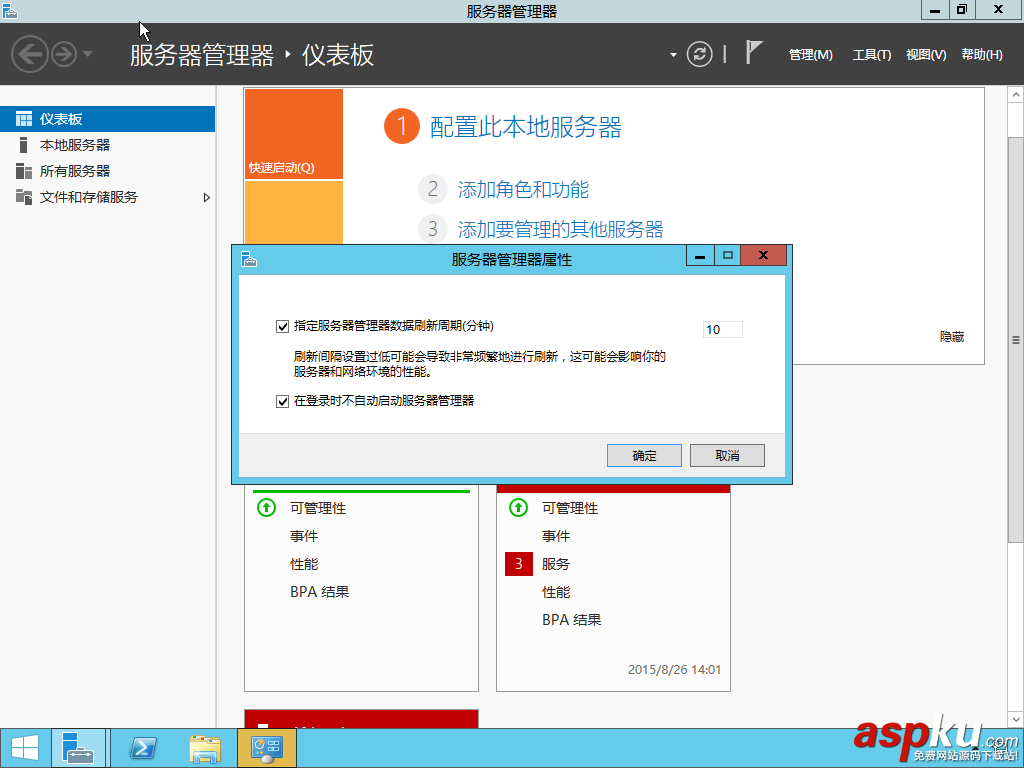The image size is (1024, 768).
Task: Close the 服务器管理器属性 dialog
Action: tap(763, 256)
